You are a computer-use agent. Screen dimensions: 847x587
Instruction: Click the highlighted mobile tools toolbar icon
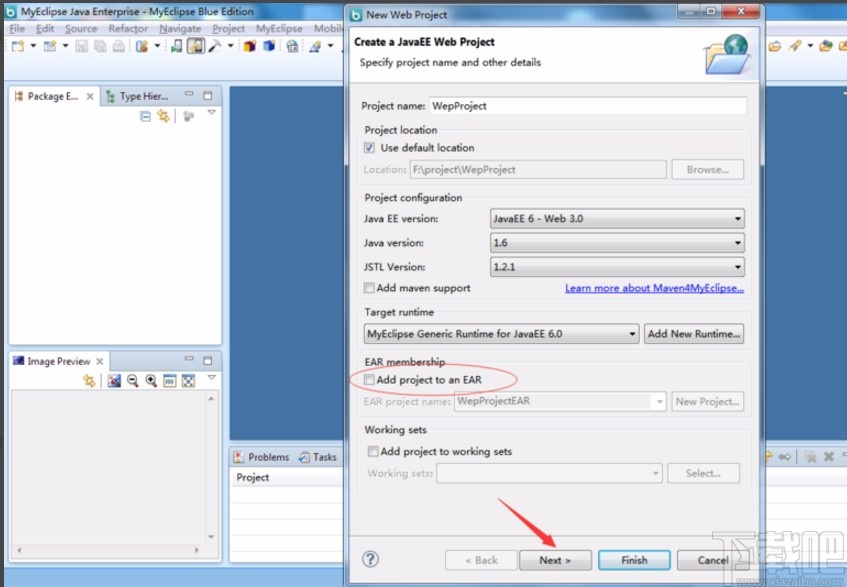tap(196, 46)
